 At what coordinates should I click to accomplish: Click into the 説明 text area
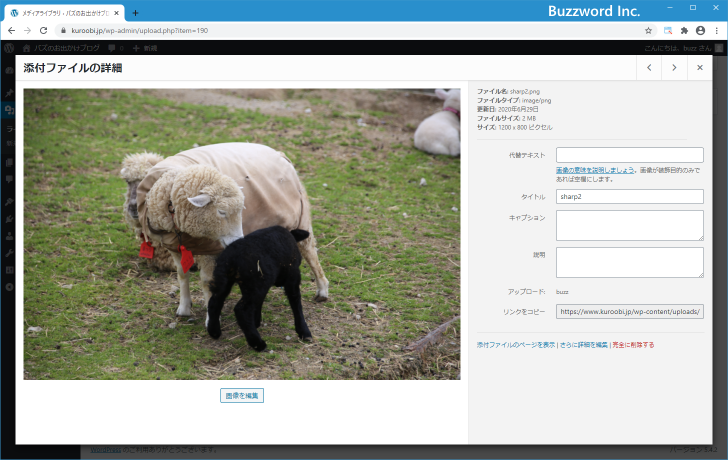pos(629,262)
